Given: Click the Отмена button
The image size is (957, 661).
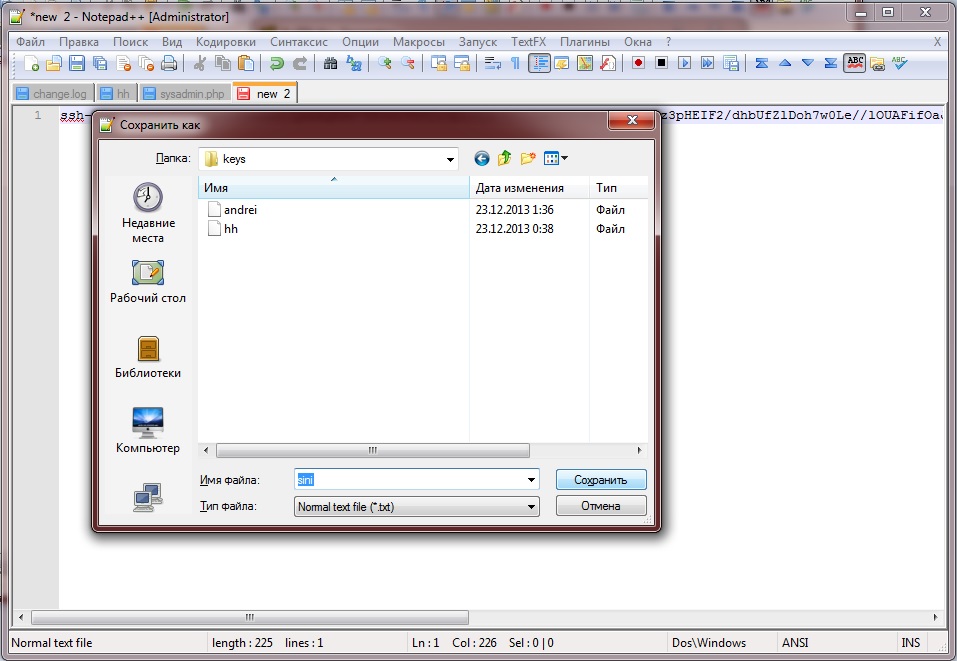Looking at the screenshot, I should point(601,506).
